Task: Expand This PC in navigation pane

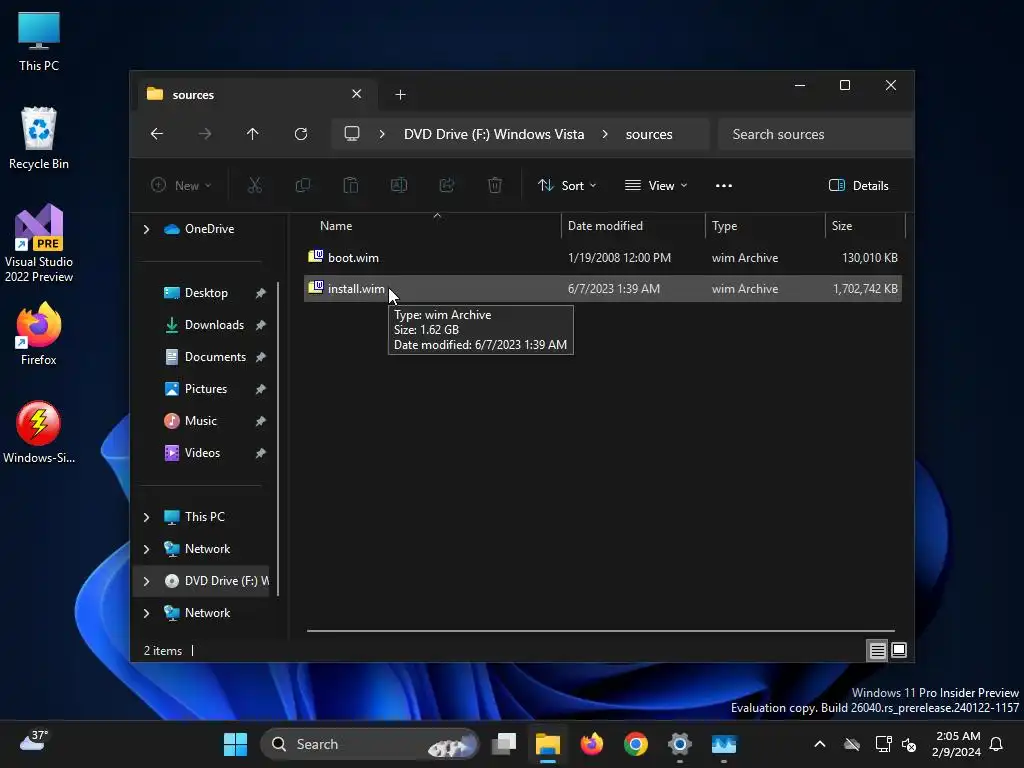Action: click(146, 517)
